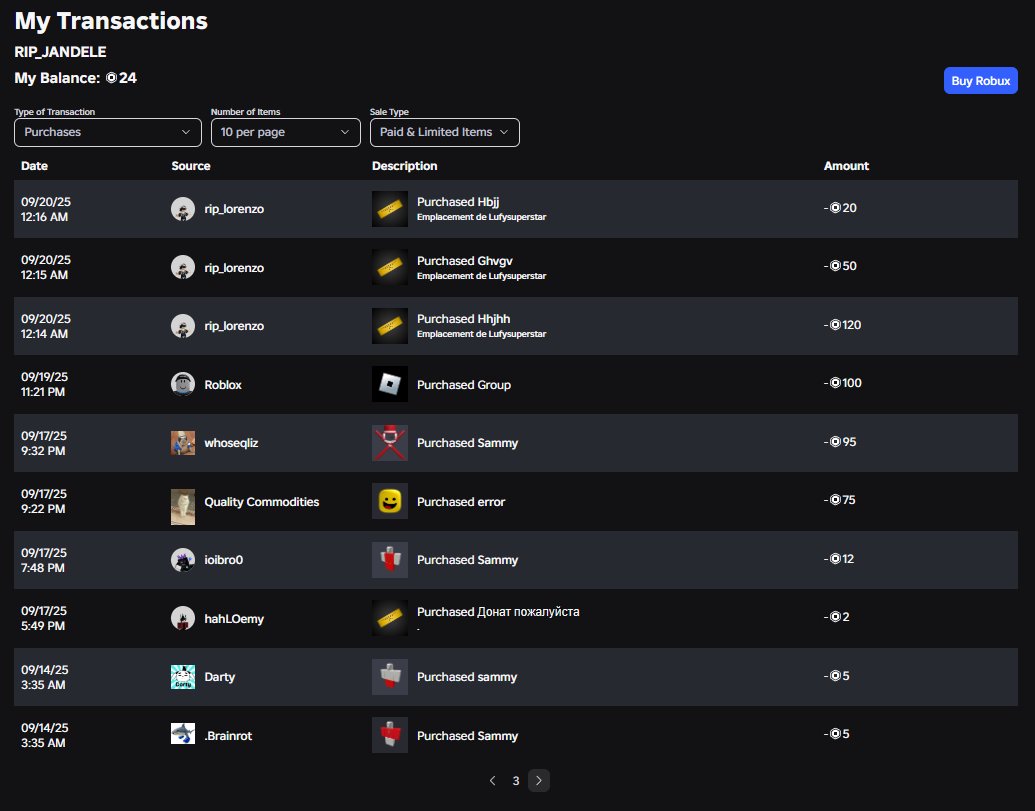Open golden ticket icon for Purchased Ghvgv
This screenshot has height=811, width=1035.
click(x=389, y=267)
